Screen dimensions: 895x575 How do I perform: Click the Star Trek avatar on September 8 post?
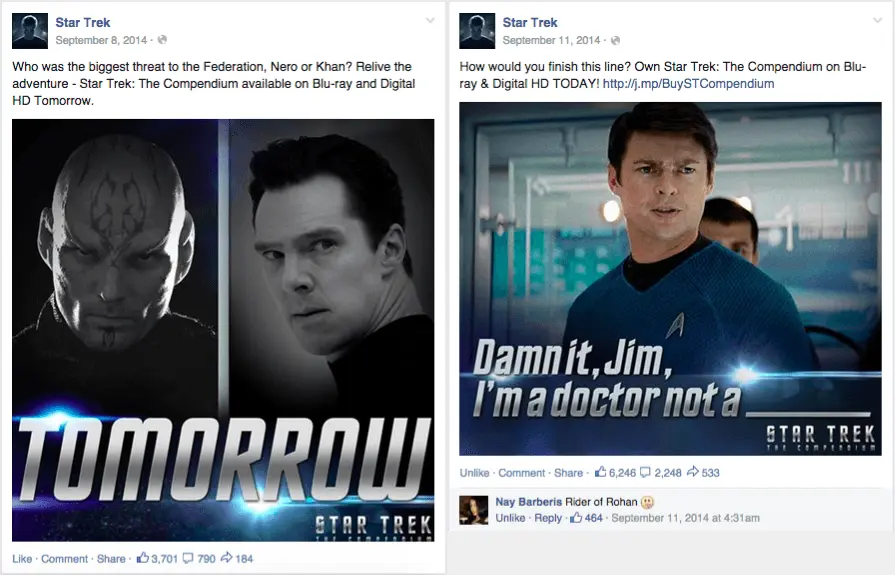30,31
